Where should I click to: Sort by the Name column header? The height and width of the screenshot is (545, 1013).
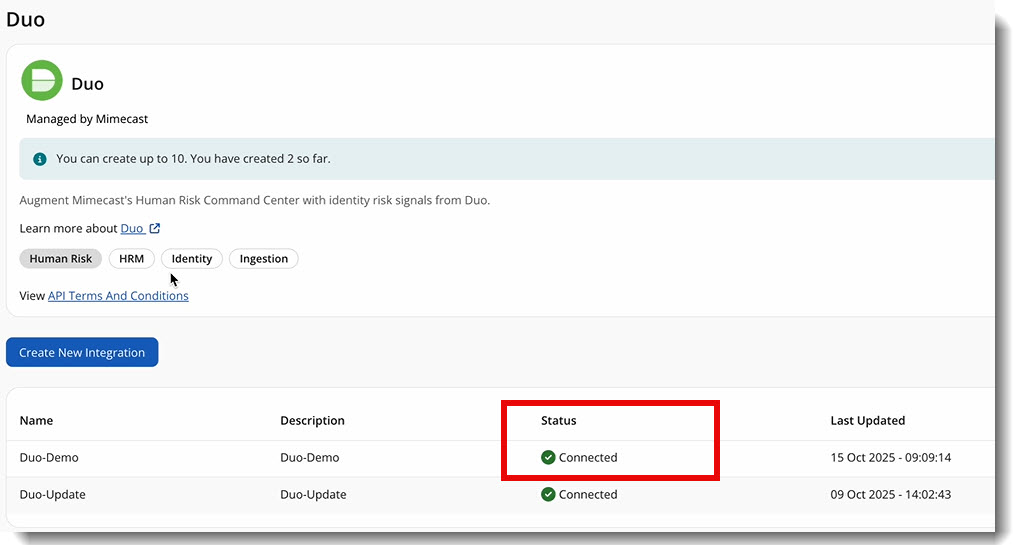tap(37, 421)
